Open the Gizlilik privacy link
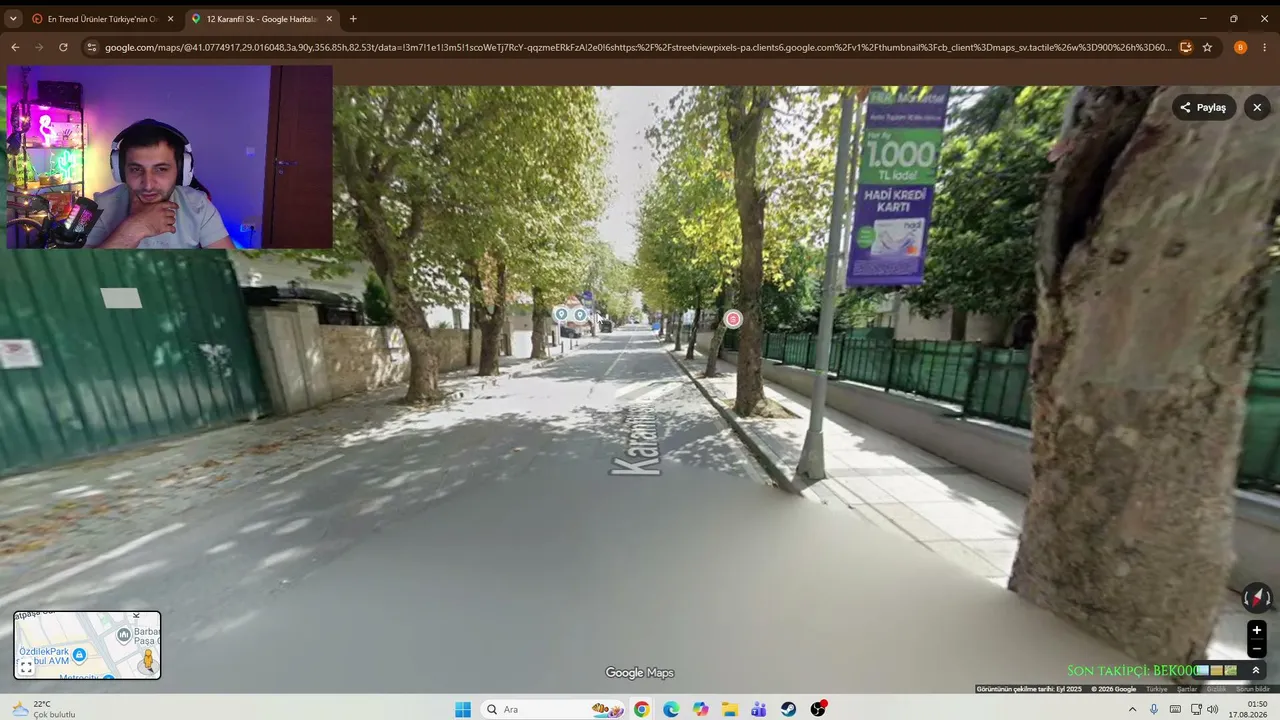 click(x=1216, y=689)
